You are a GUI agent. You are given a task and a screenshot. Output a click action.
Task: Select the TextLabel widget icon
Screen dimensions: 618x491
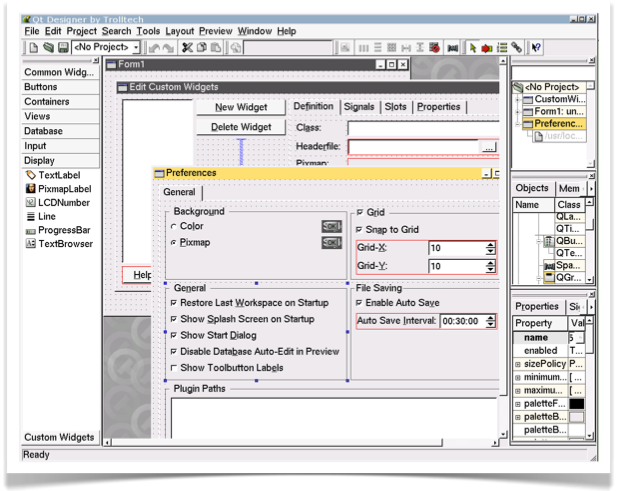pos(31,174)
